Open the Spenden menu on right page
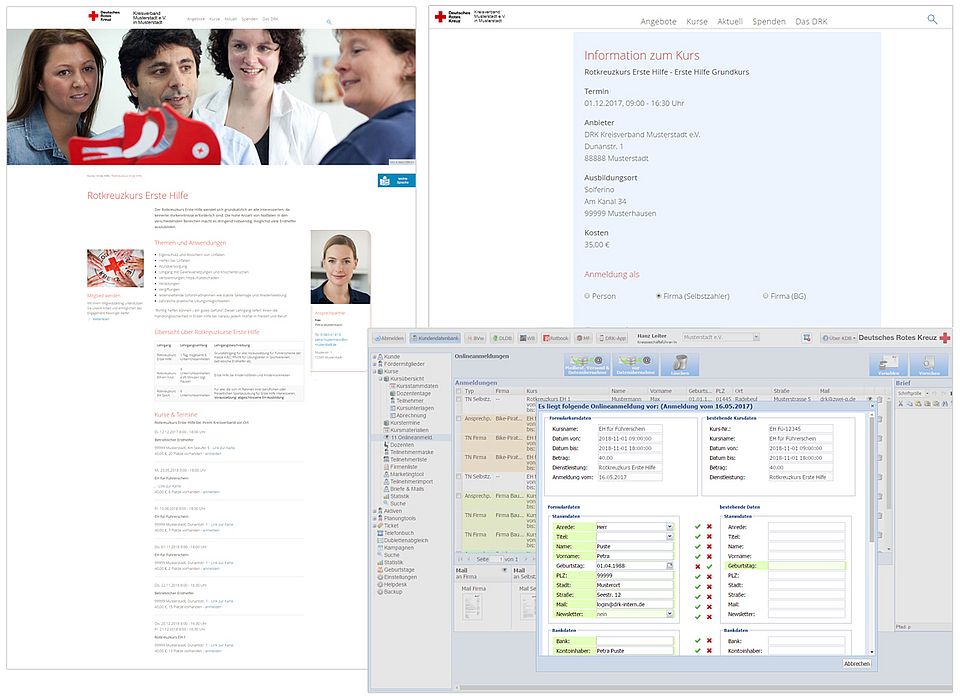960x696 pixels. tap(768, 21)
